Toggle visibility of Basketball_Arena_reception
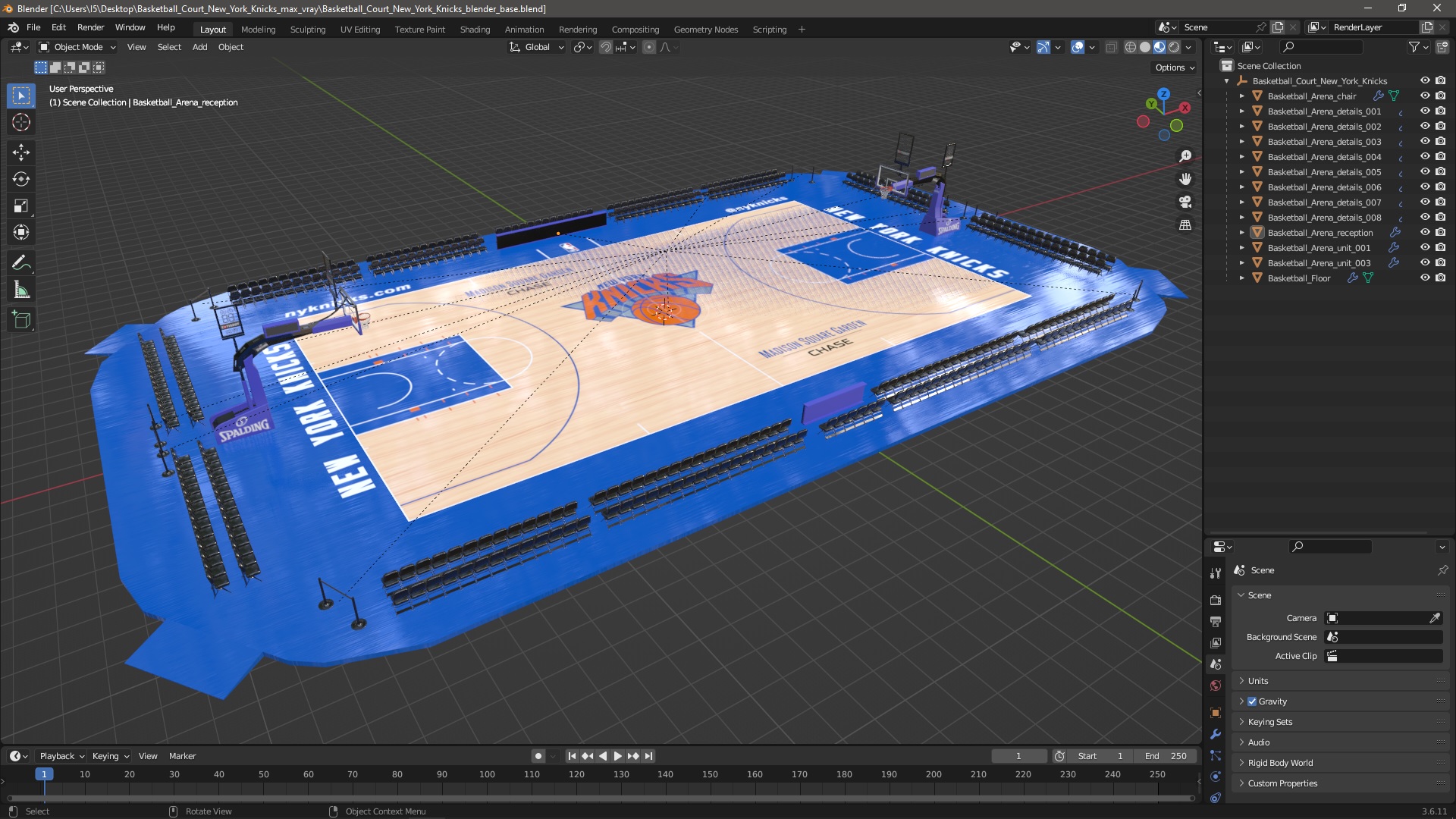This screenshot has height=819, width=1456. tap(1425, 233)
